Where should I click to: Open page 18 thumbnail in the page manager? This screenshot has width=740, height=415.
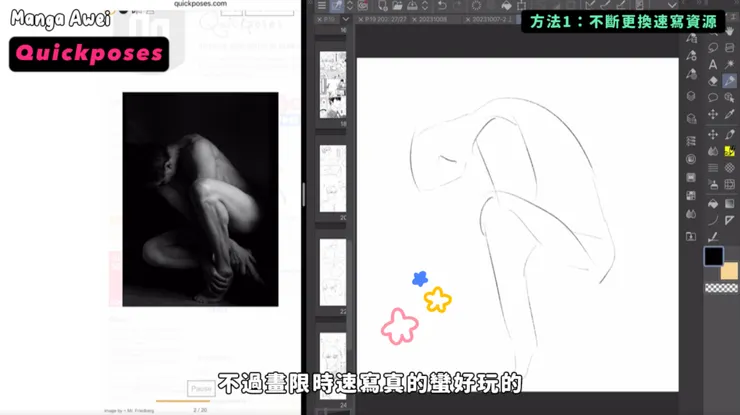333,85
